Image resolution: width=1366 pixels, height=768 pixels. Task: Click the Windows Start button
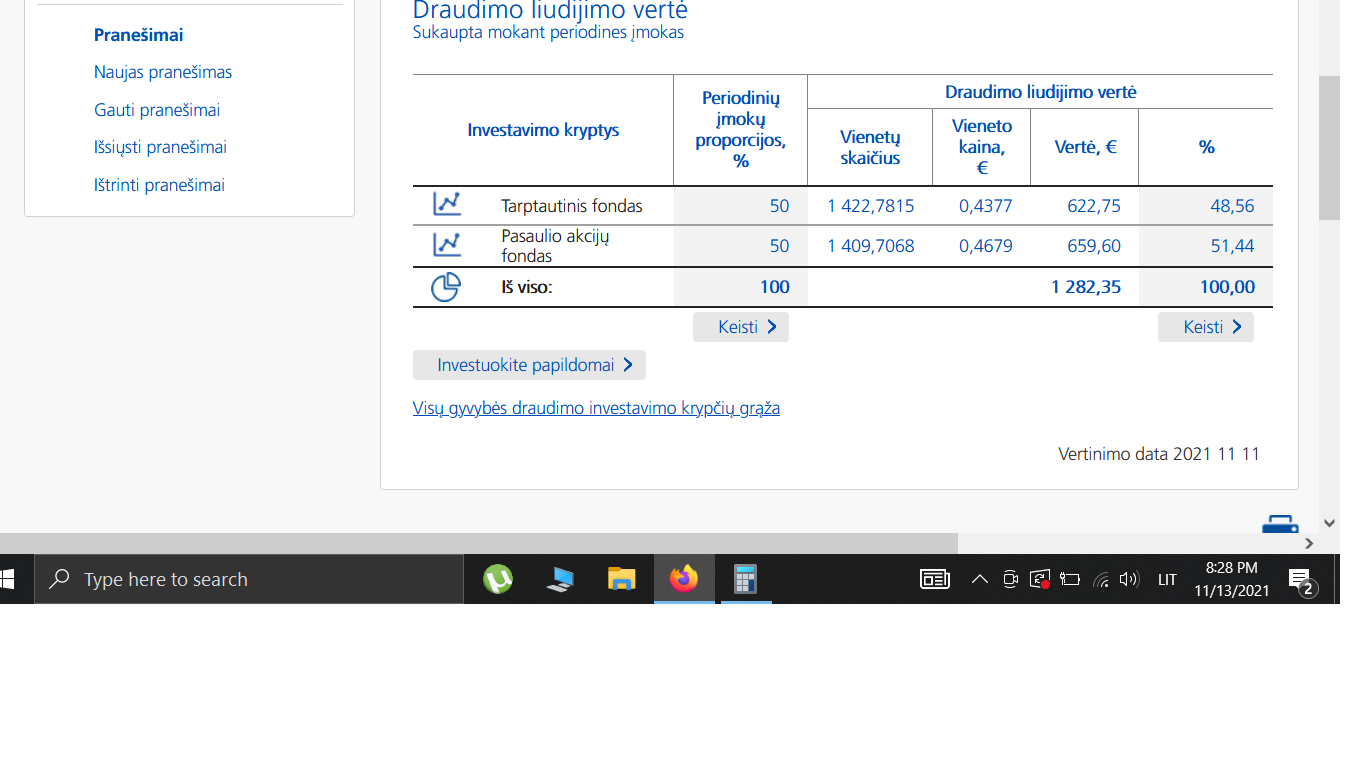pyautogui.click(x=8, y=579)
